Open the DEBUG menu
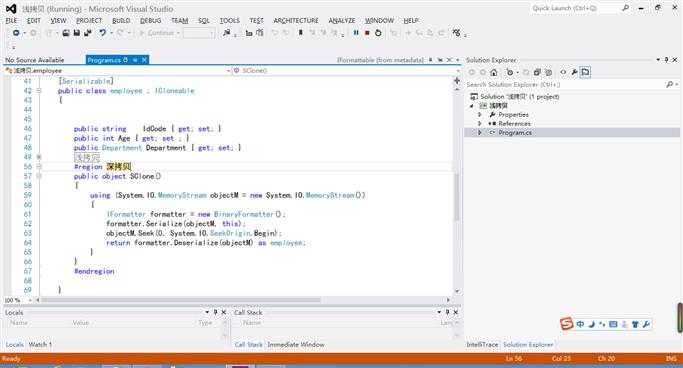This screenshot has height=368, width=683. [151, 20]
